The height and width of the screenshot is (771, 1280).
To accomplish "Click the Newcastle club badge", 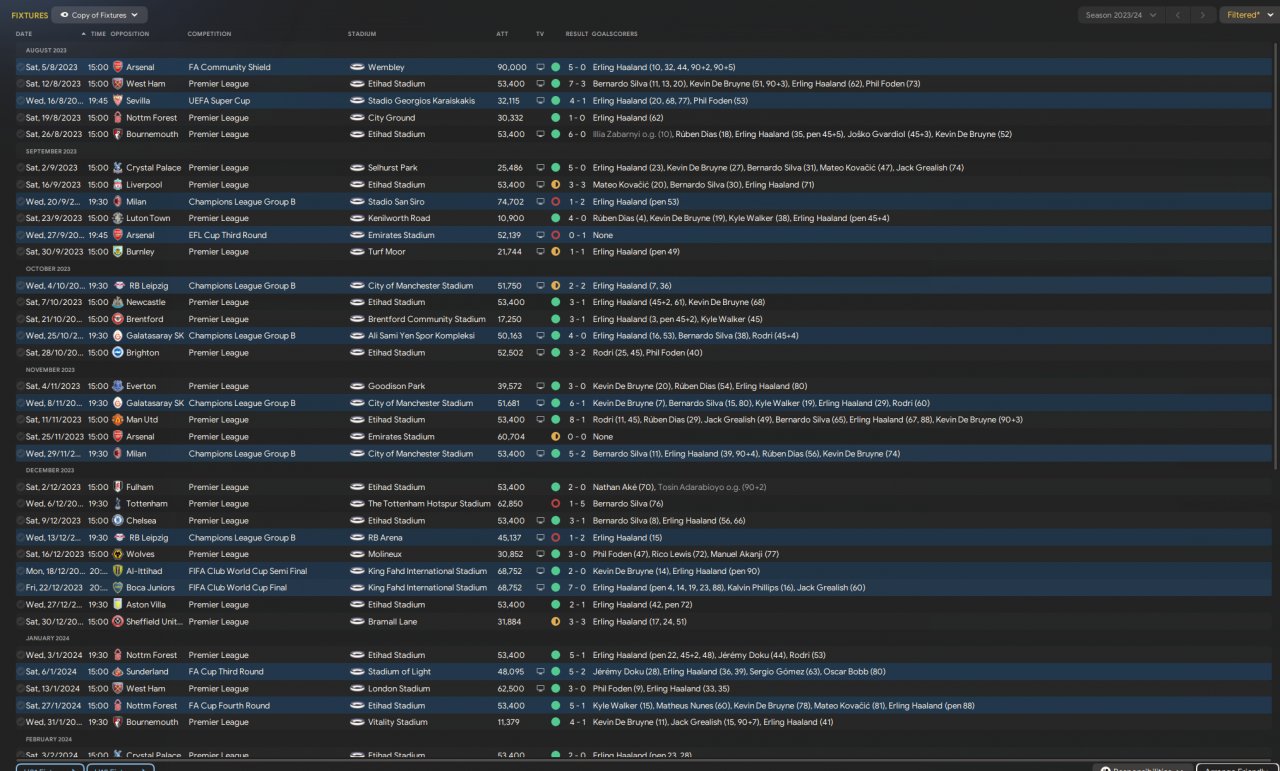I will (x=118, y=302).
